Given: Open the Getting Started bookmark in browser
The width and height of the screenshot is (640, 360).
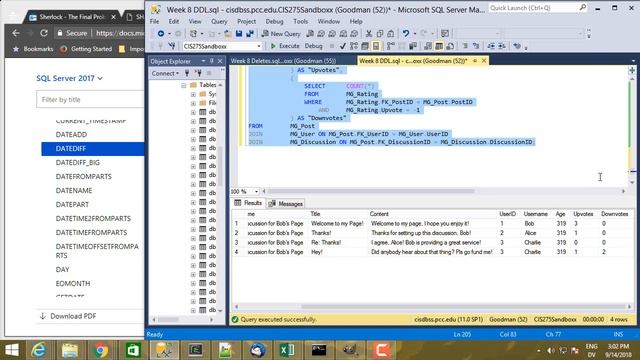Looking at the screenshot, I should (86, 49).
